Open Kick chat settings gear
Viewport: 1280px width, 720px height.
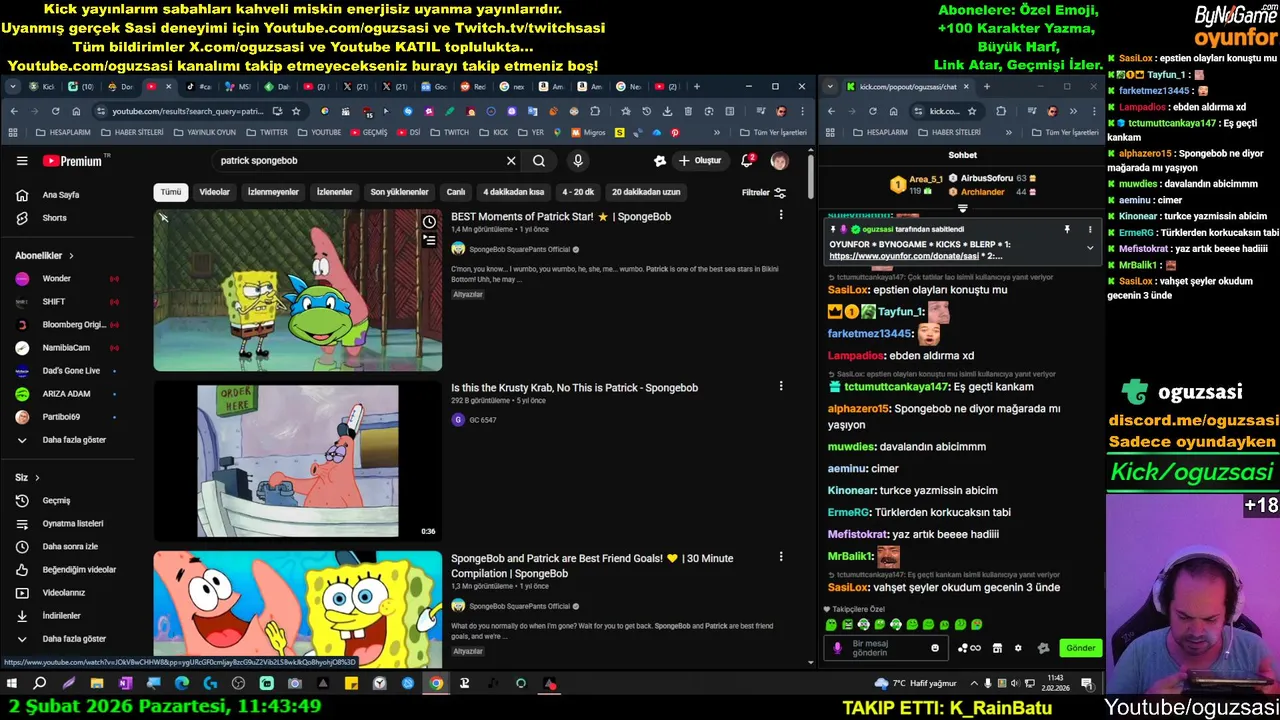tap(1018, 648)
